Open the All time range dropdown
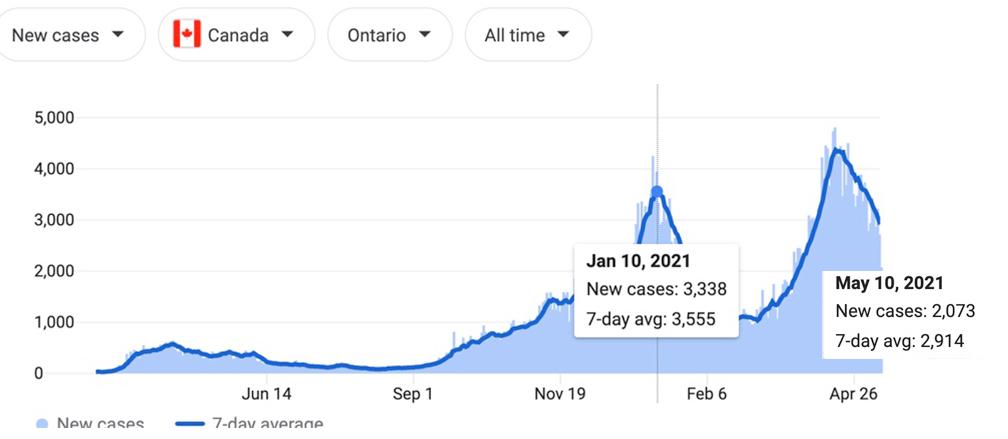 point(527,36)
